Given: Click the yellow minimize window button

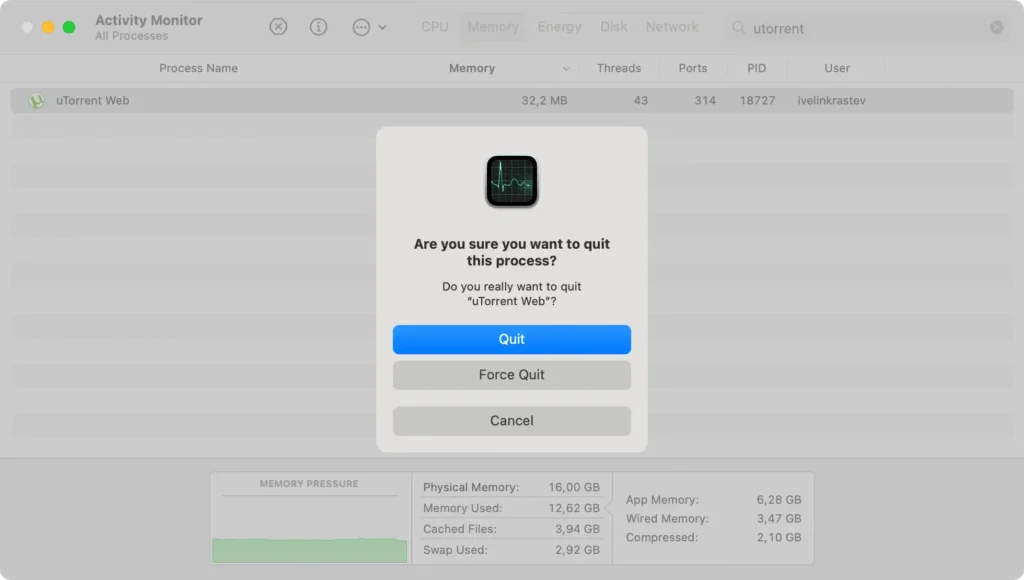Looking at the screenshot, I should click(48, 27).
